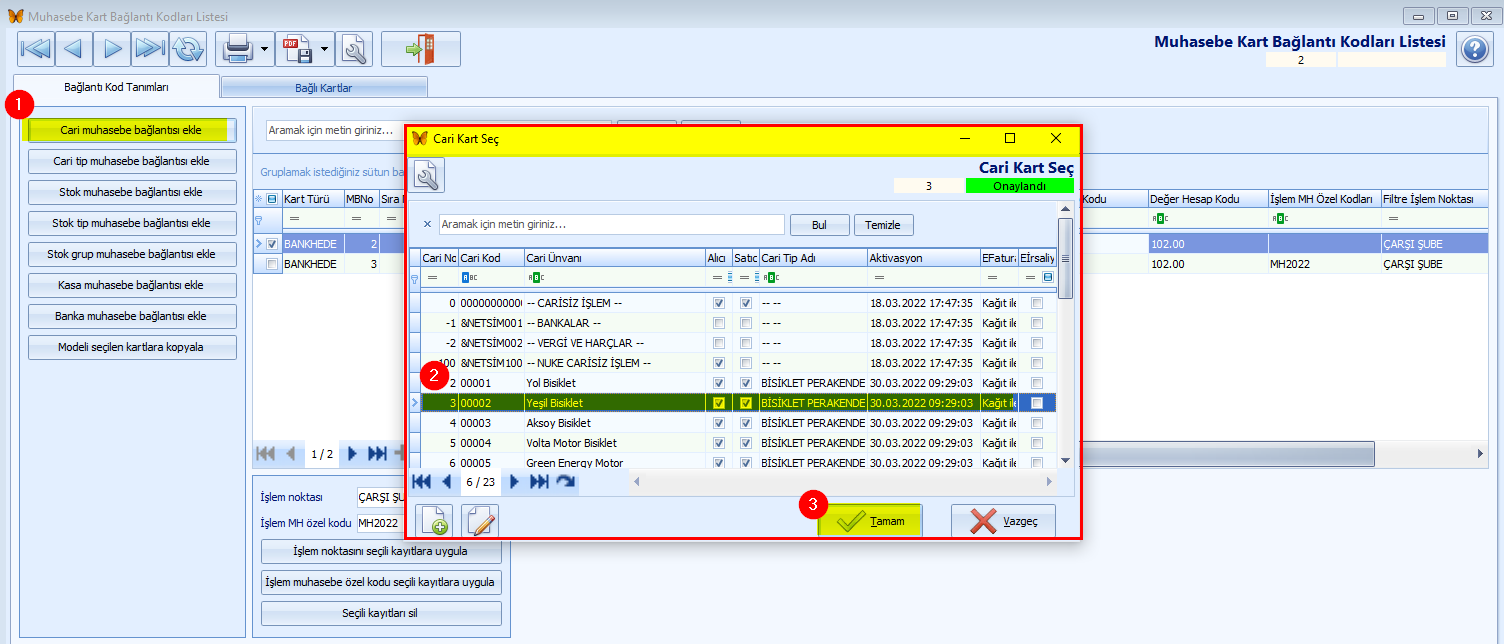1504x644 pixels.
Task: Toggle EIrsaliye checkbox for Yeşil Bisiklet row
Action: [1037, 403]
